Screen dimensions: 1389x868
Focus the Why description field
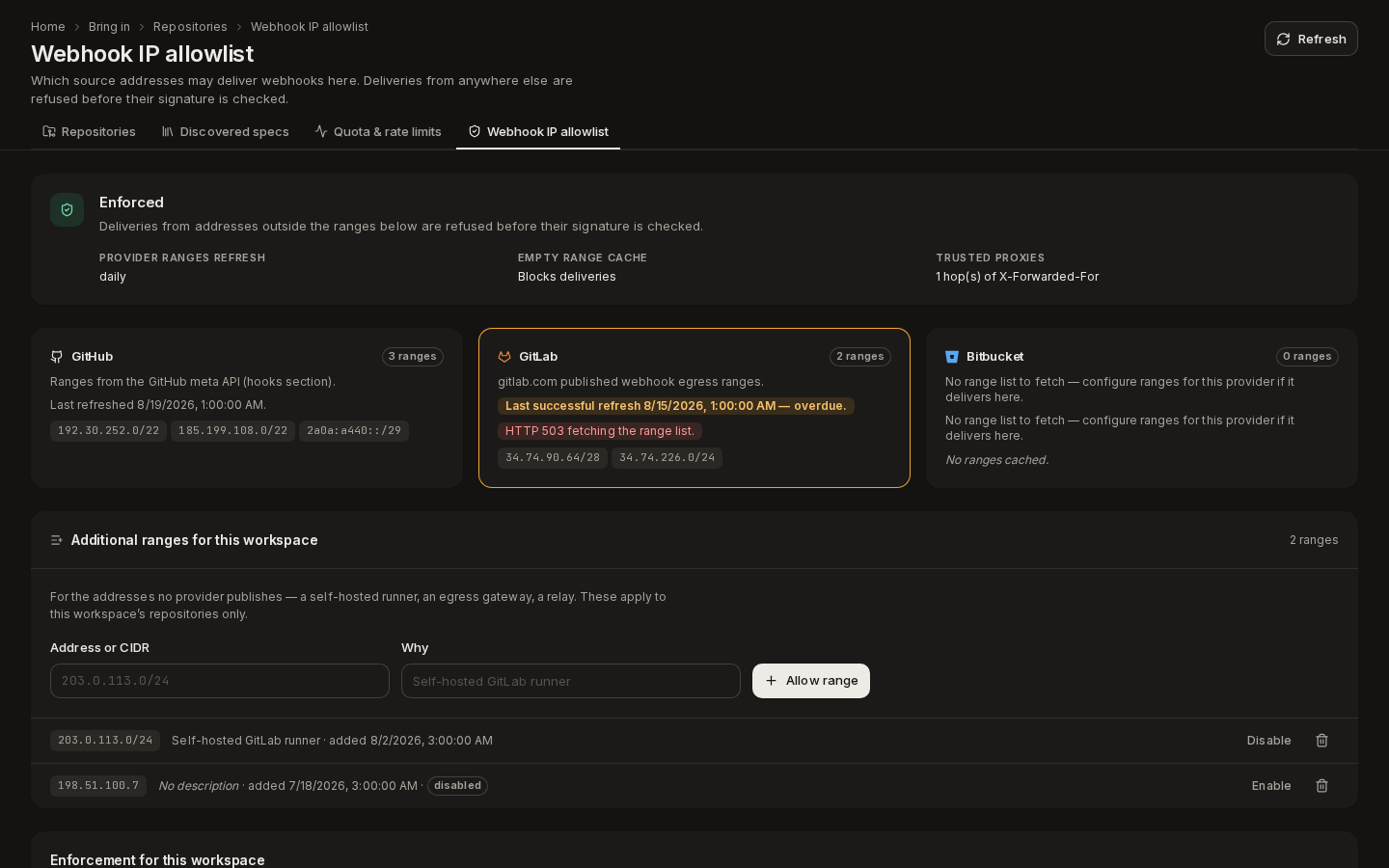tap(571, 681)
